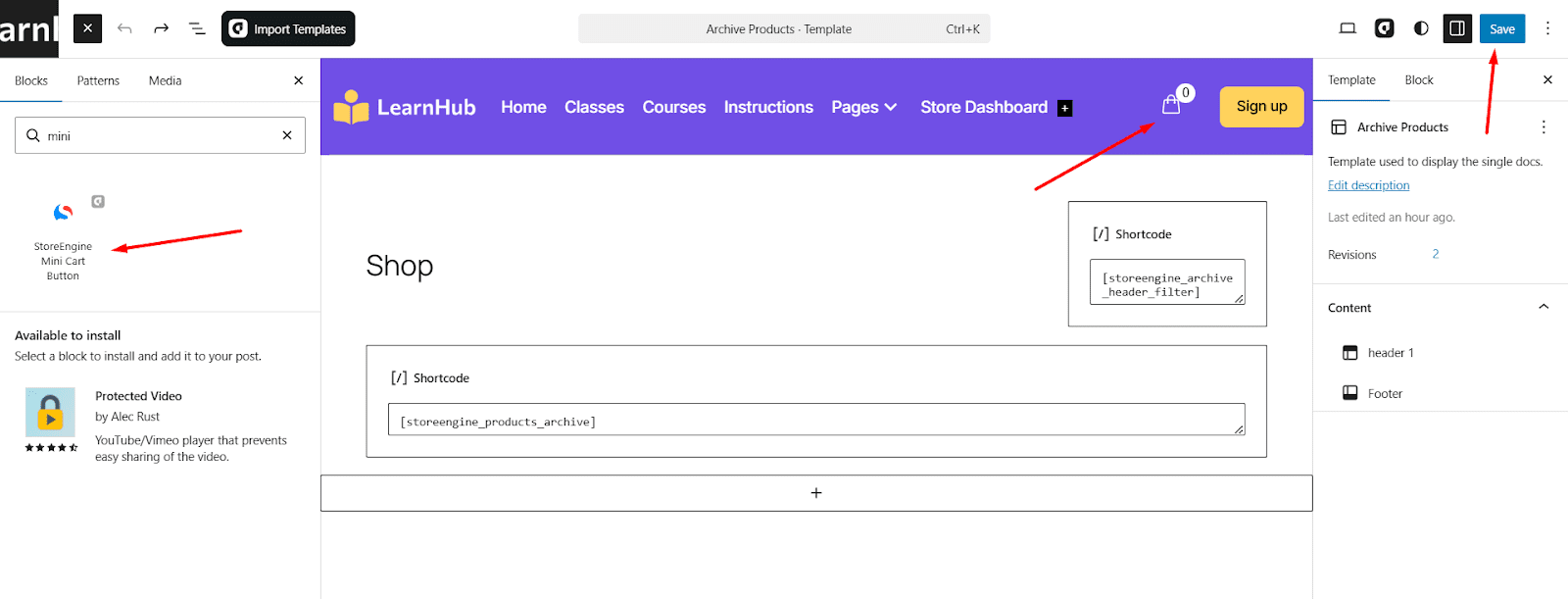This screenshot has width=1568, height=599.
Task: Close the block inserter with the X toggle
Action: pyautogui.click(x=87, y=28)
